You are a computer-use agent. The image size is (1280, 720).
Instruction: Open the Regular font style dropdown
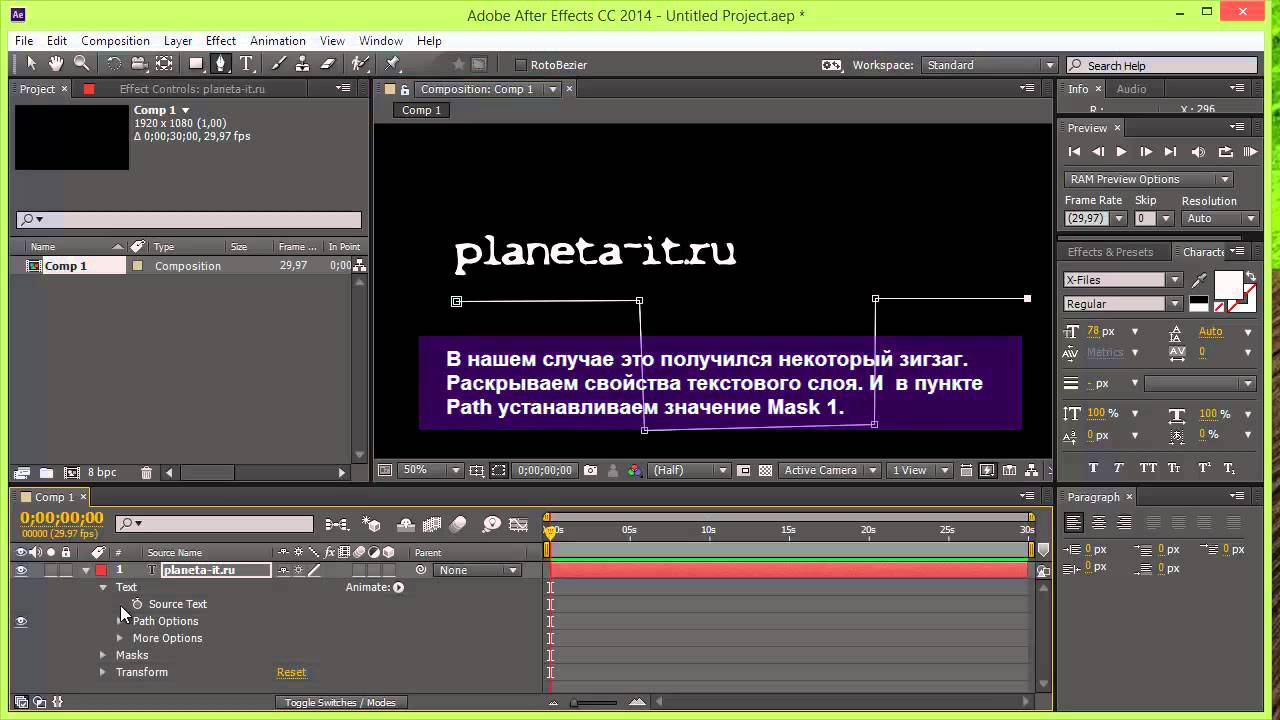pyautogui.click(x=1124, y=304)
